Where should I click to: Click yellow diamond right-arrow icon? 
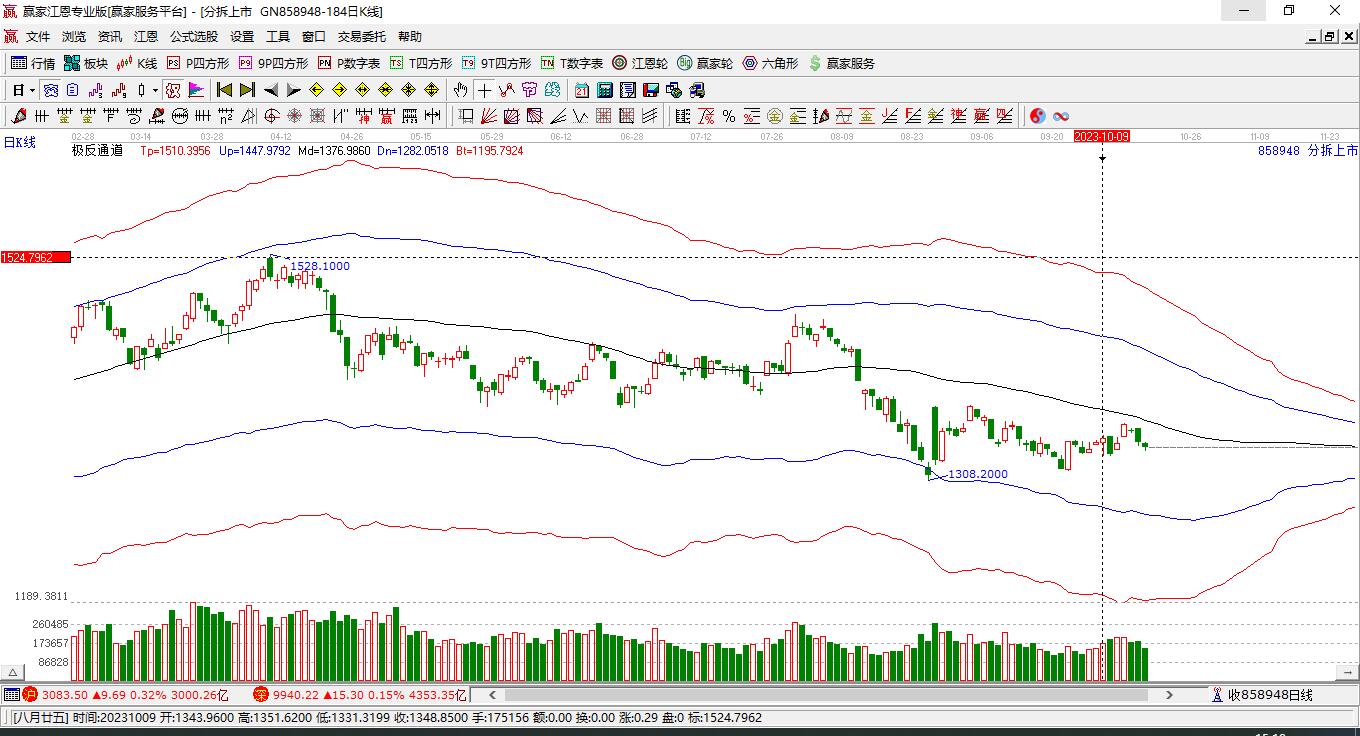pos(339,90)
